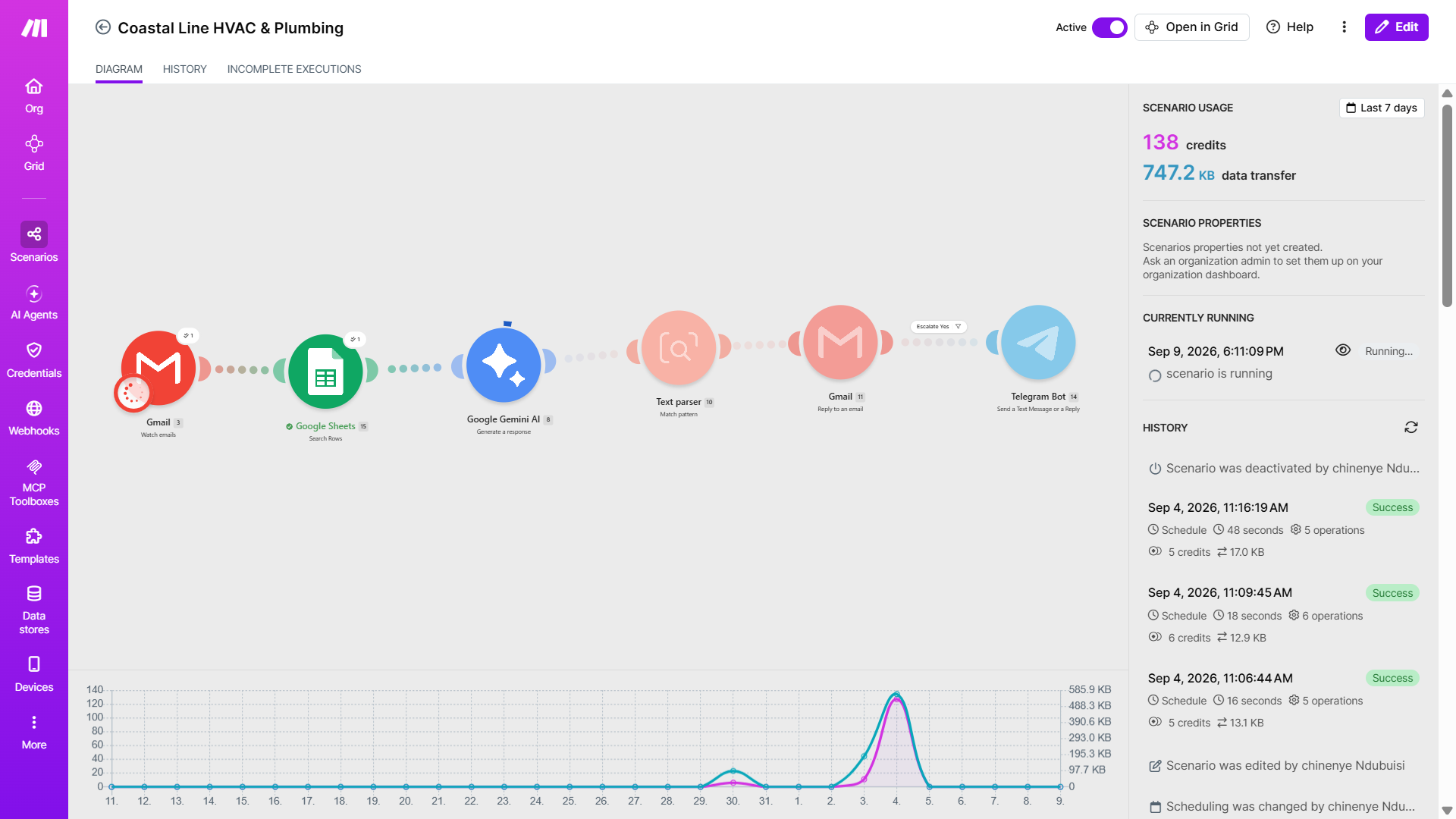Switch to the History tab
The height and width of the screenshot is (819, 1456).
pos(184,69)
